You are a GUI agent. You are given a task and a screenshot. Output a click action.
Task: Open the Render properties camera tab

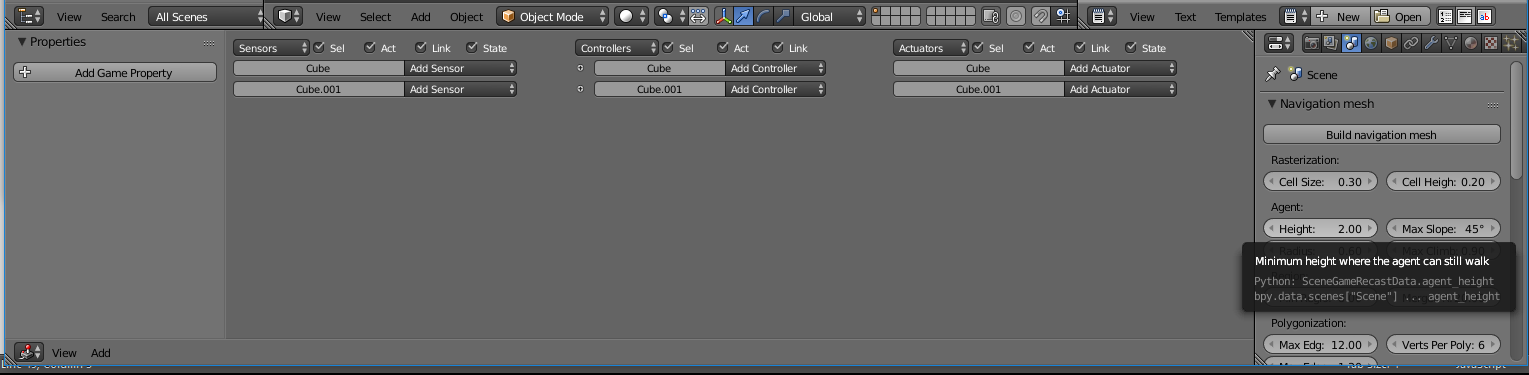pos(1311,43)
